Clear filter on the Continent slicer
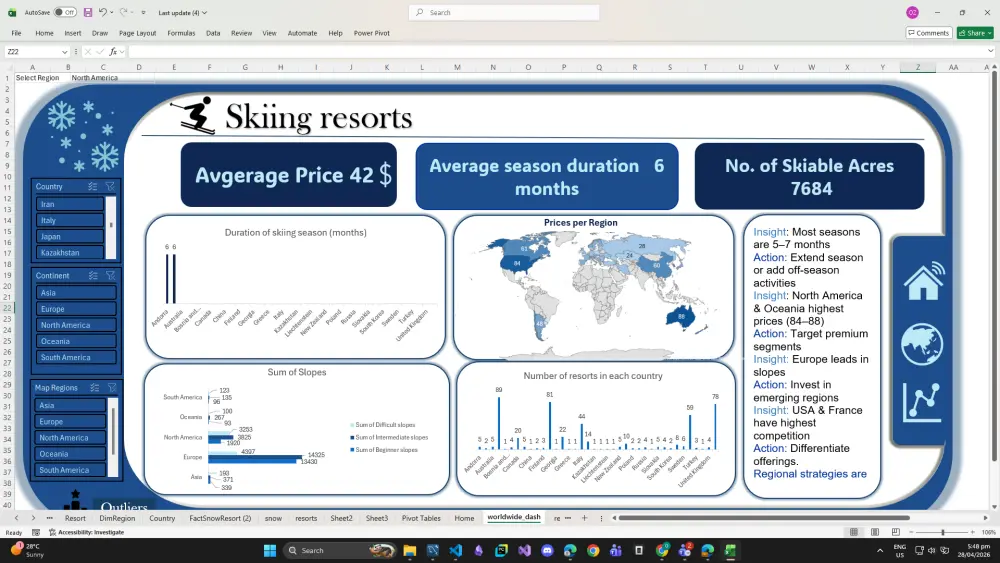 coord(111,275)
